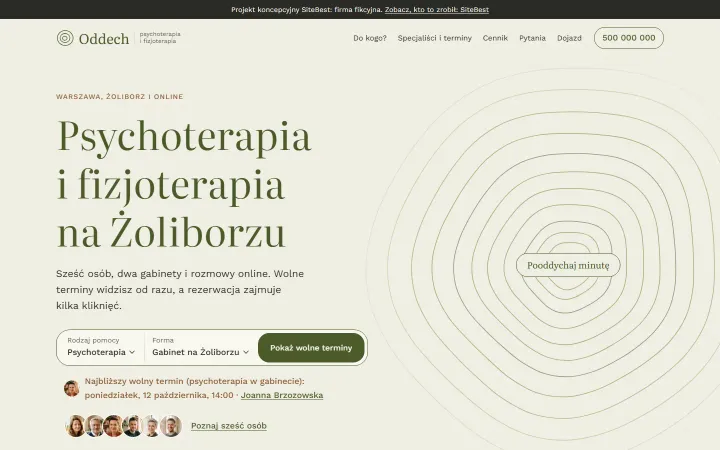
Task: Open the "Do kogo?" menu item
Action: pyautogui.click(x=370, y=38)
